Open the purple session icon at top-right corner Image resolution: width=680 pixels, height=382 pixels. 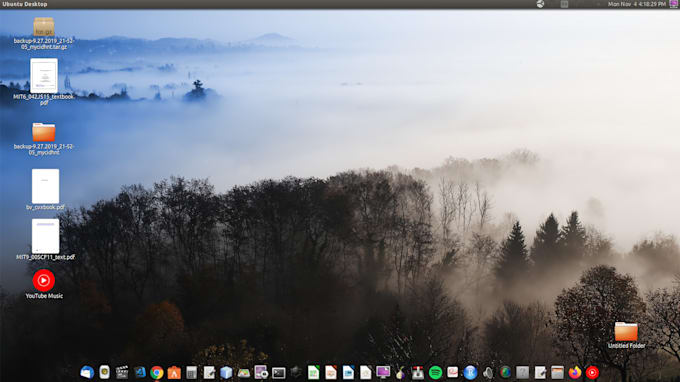coord(674,4)
